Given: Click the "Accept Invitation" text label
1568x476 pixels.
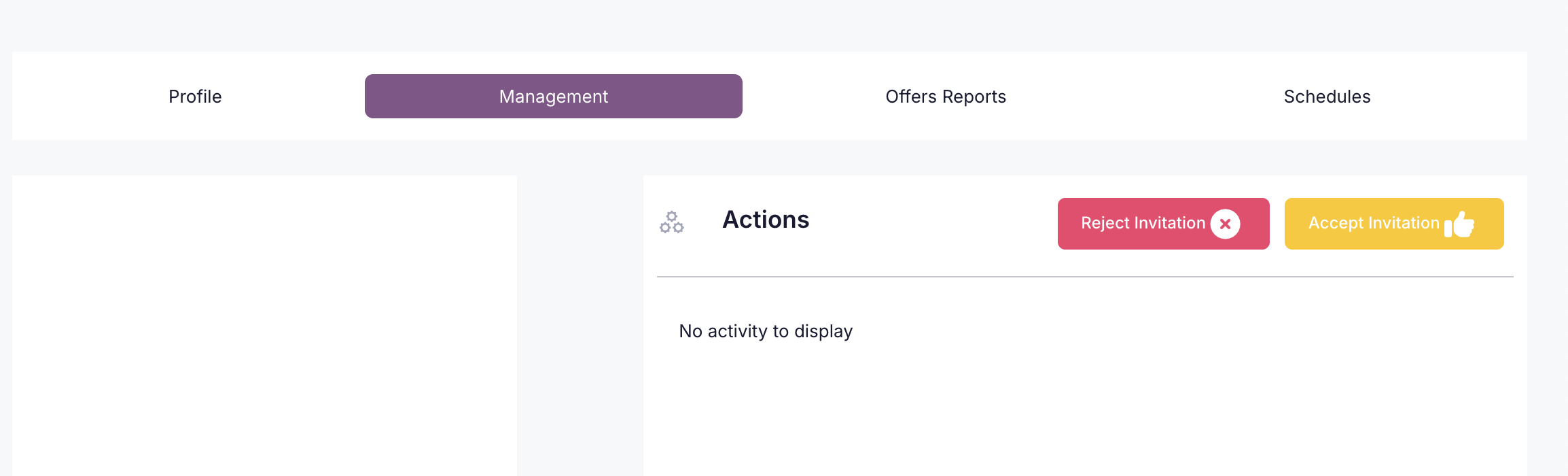Looking at the screenshot, I should click(1374, 223).
